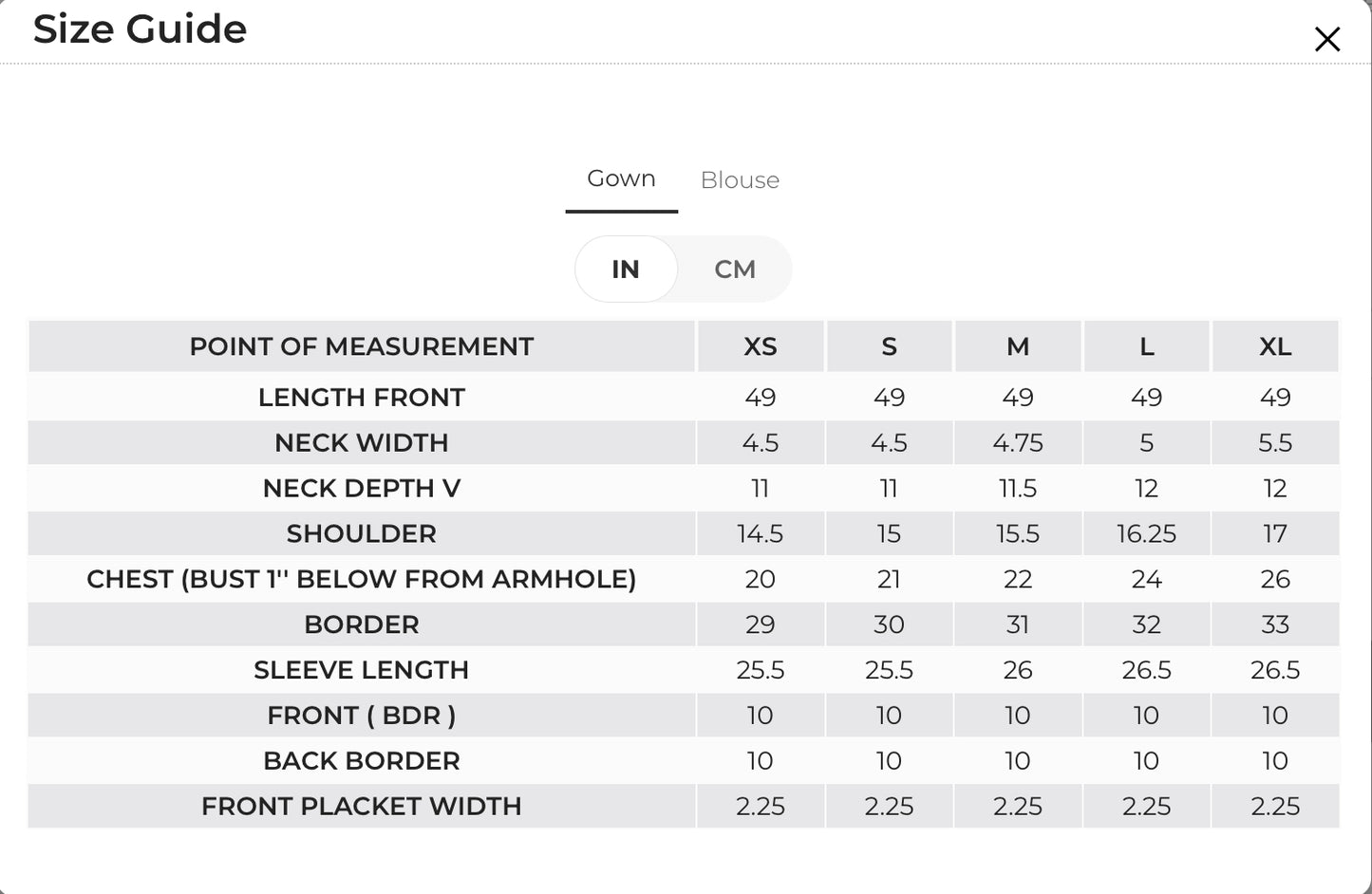Switch to the Blouse tab
1372x894 pixels.
[x=740, y=180]
